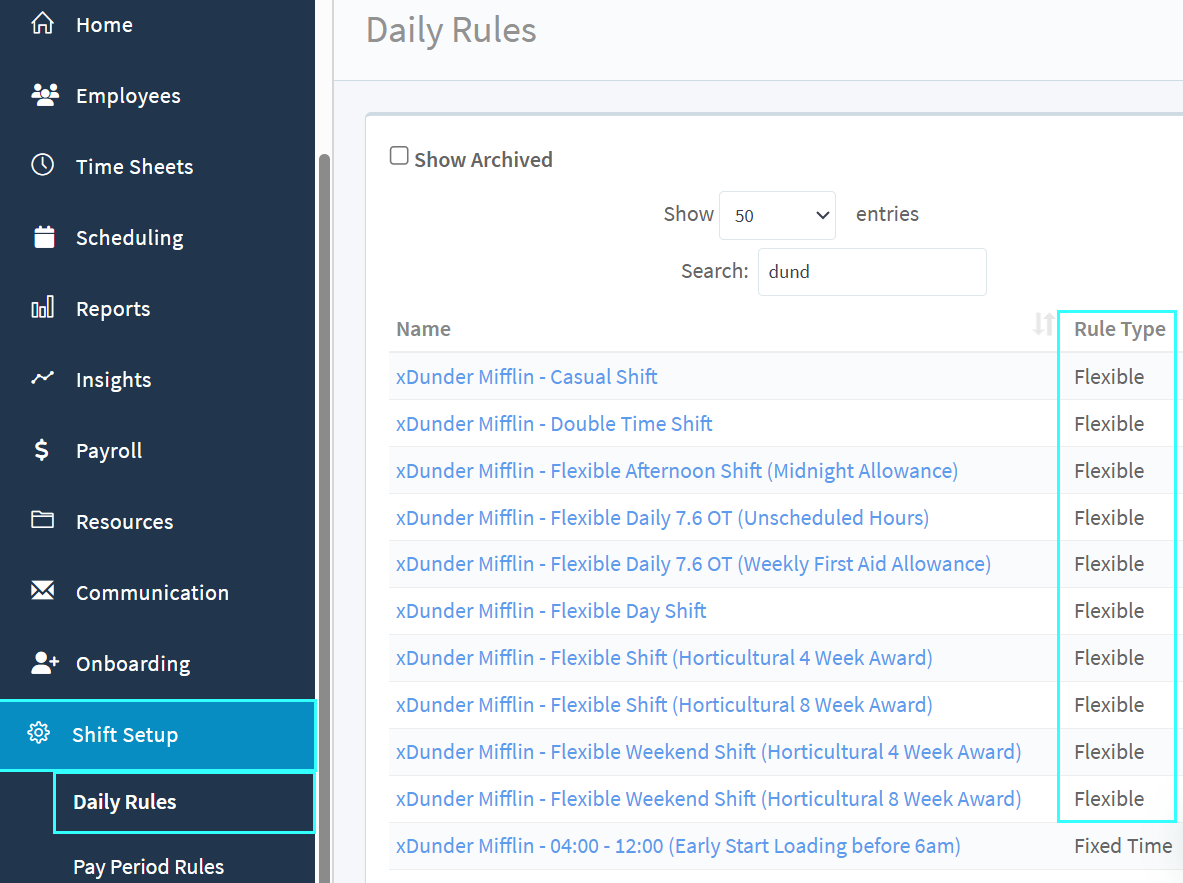The height and width of the screenshot is (883, 1183).
Task: Open xDunder Mifflin - Casual Shift rule
Action: pyautogui.click(x=527, y=377)
